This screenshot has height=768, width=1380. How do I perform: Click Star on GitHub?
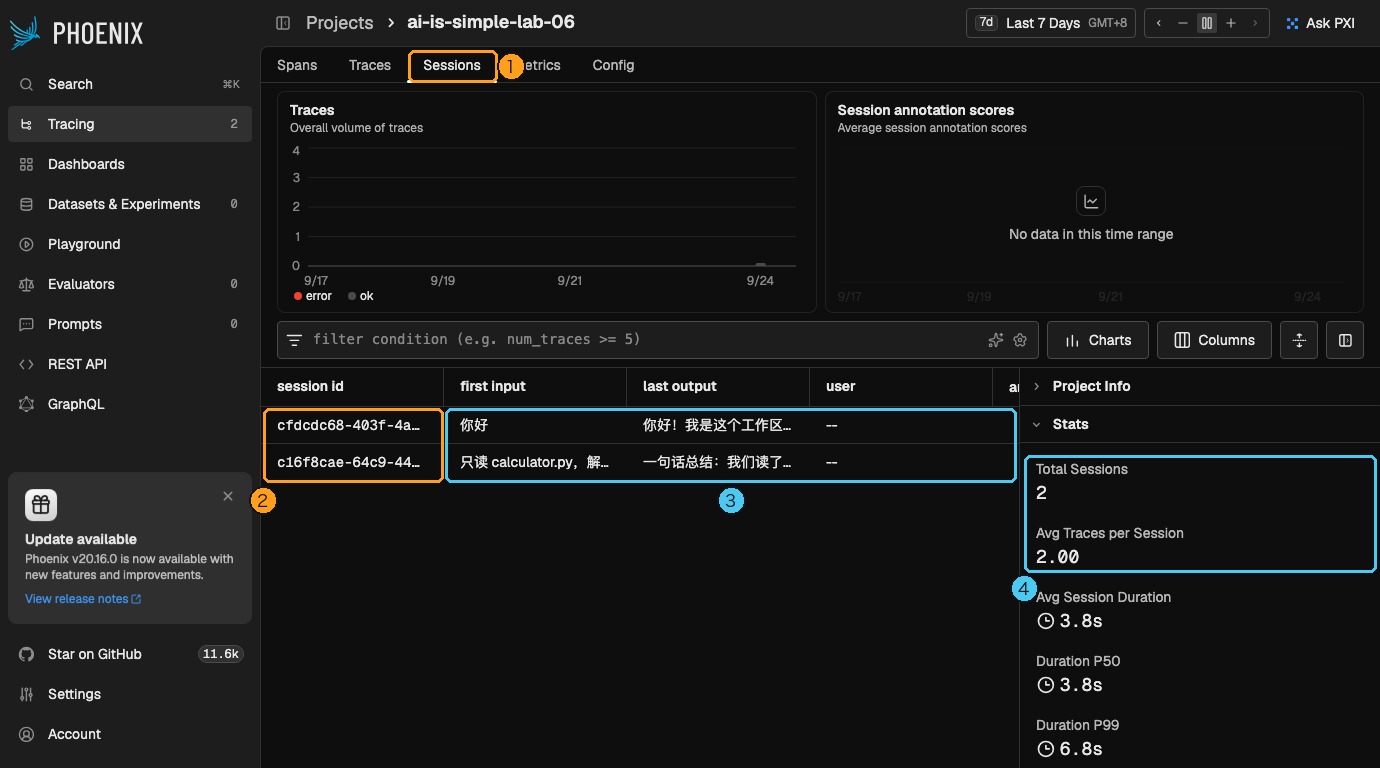(130, 654)
